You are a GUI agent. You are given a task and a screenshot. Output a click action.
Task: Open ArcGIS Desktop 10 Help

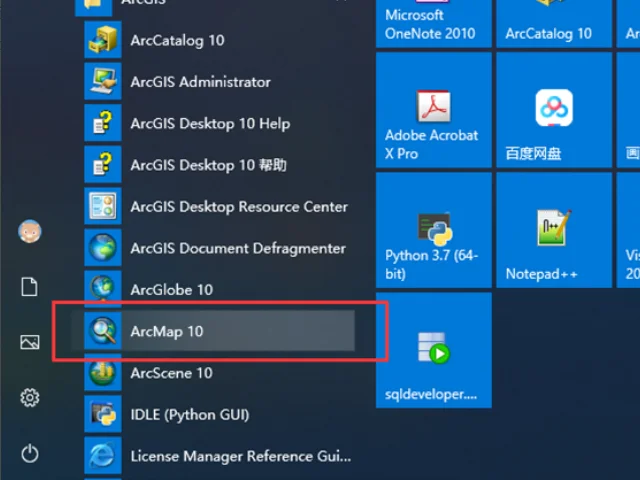pyautogui.click(x=209, y=124)
